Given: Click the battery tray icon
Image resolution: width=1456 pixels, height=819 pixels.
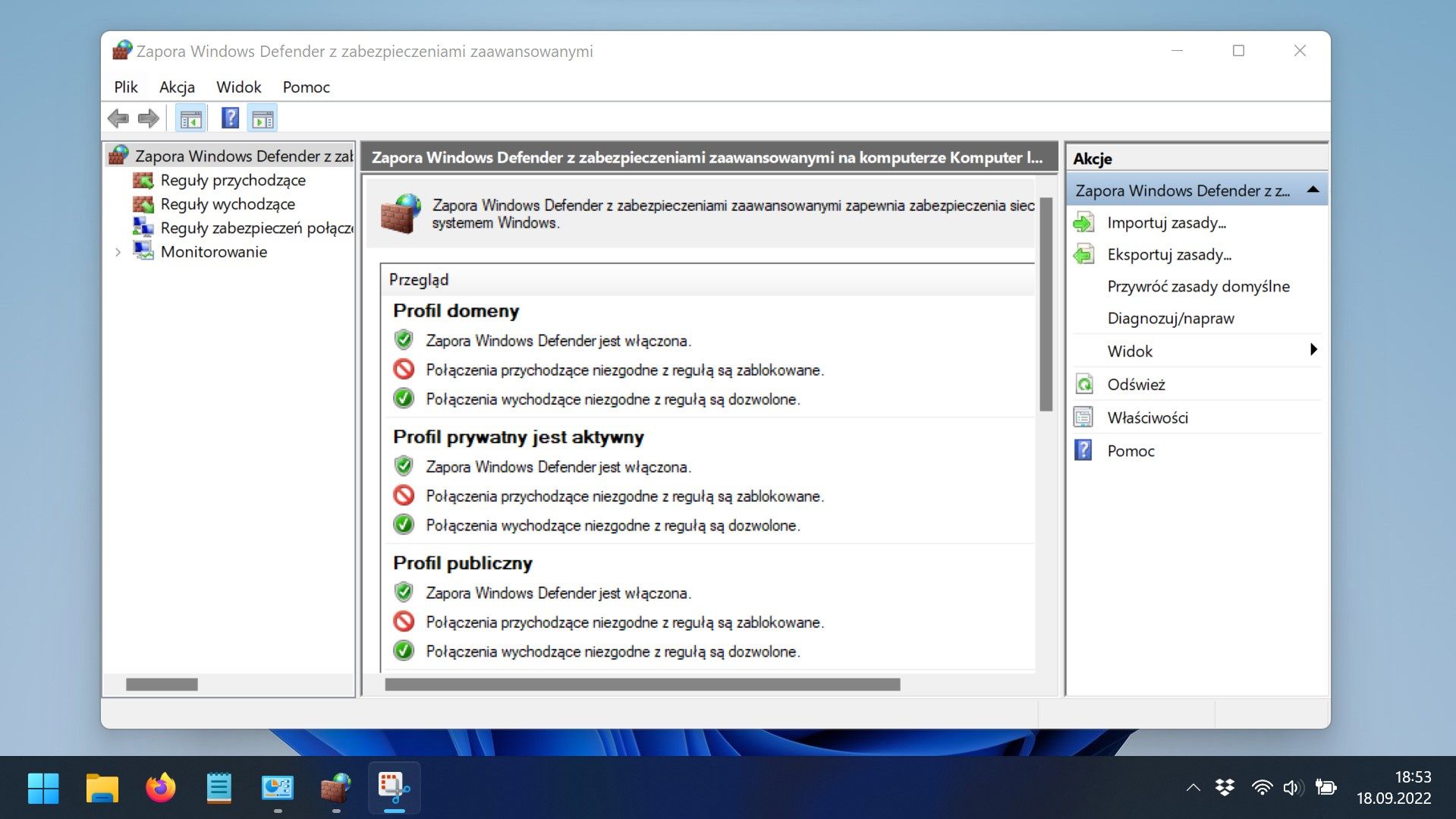Looking at the screenshot, I should [1325, 788].
